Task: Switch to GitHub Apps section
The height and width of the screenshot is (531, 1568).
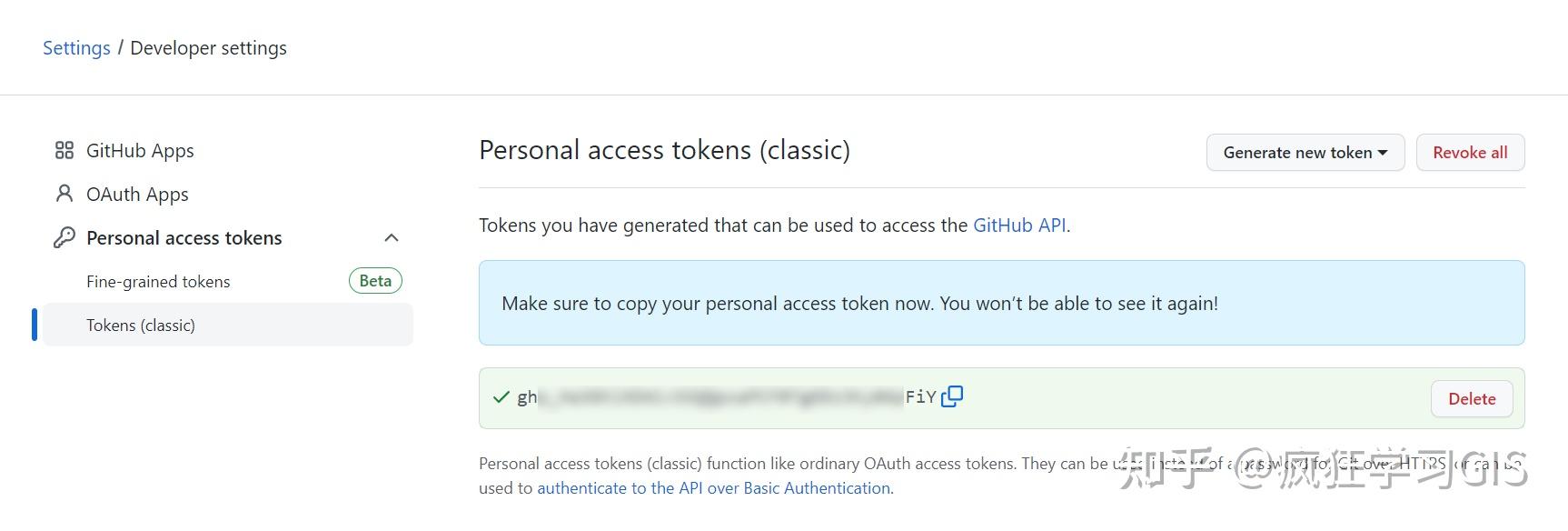Action: point(139,150)
